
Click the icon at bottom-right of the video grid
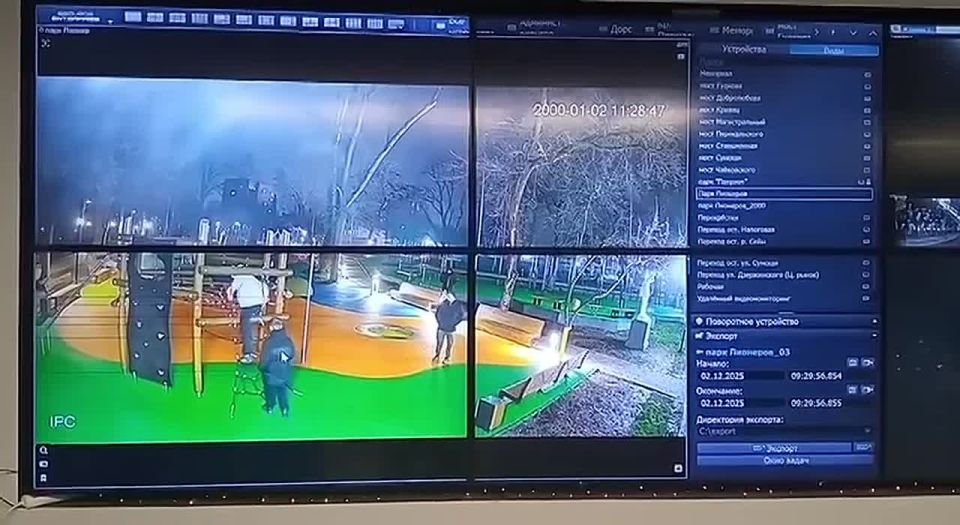[x=680, y=468]
